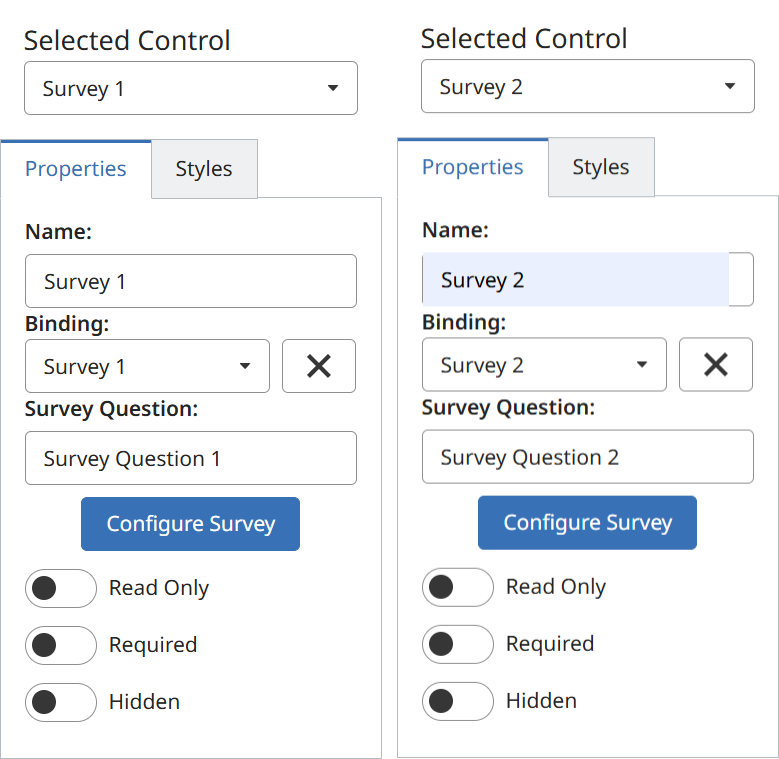Toggle Hidden switch for Survey 1

(x=60, y=702)
